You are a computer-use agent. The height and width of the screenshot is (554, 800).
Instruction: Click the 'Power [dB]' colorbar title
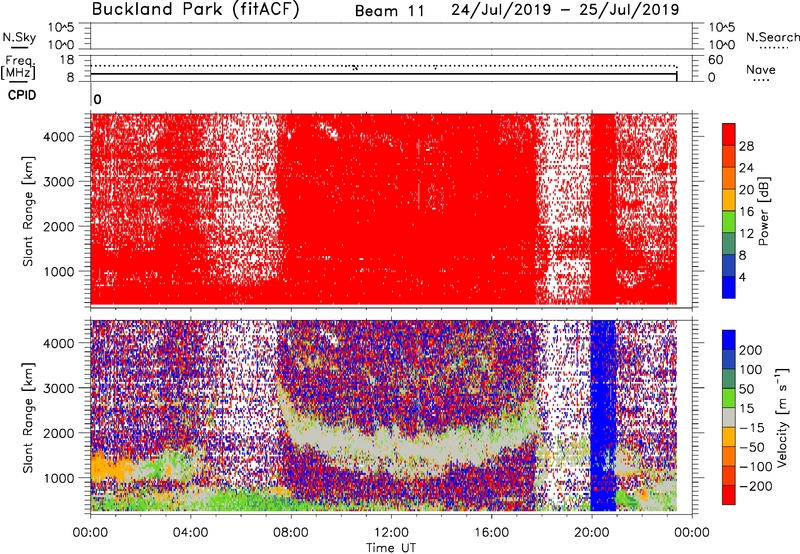pyautogui.click(x=764, y=211)
